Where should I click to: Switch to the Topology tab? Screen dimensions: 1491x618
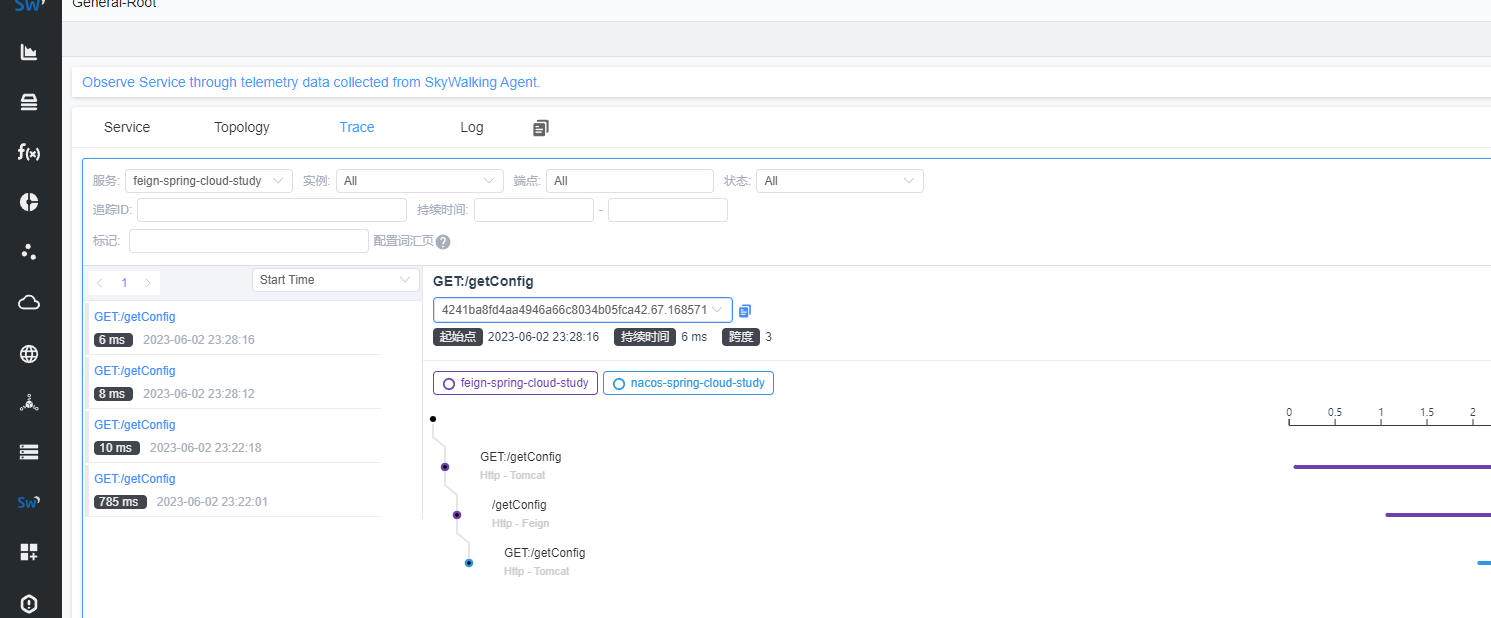242,127
